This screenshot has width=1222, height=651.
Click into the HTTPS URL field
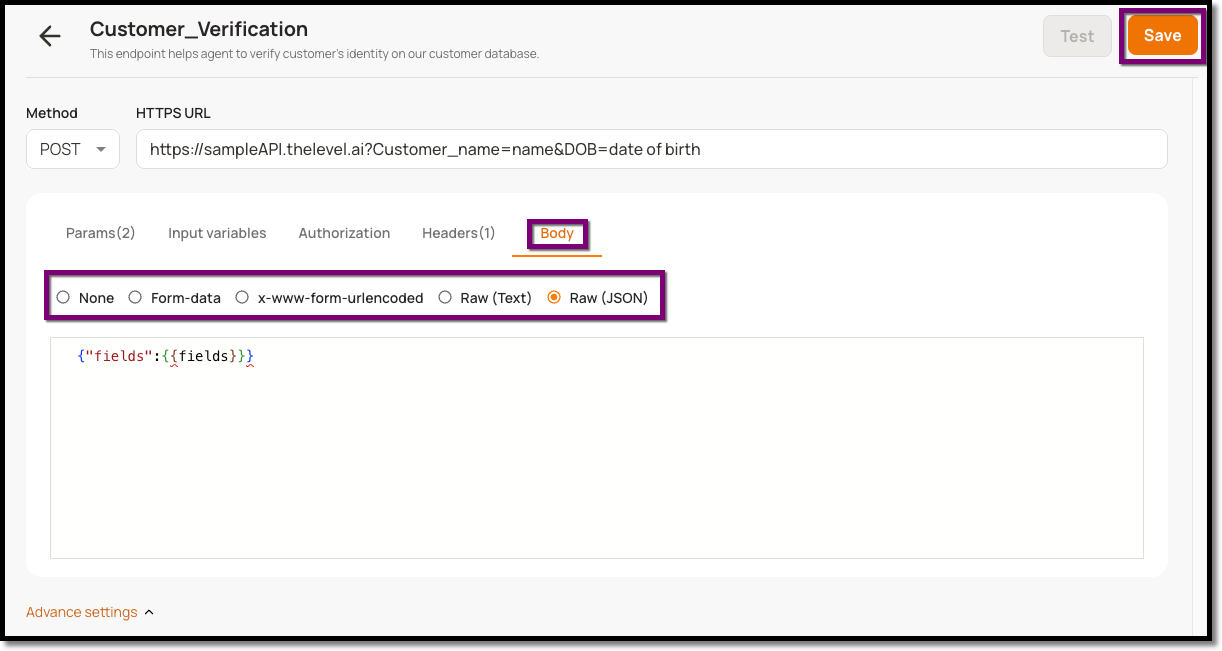tap(651, 149)
